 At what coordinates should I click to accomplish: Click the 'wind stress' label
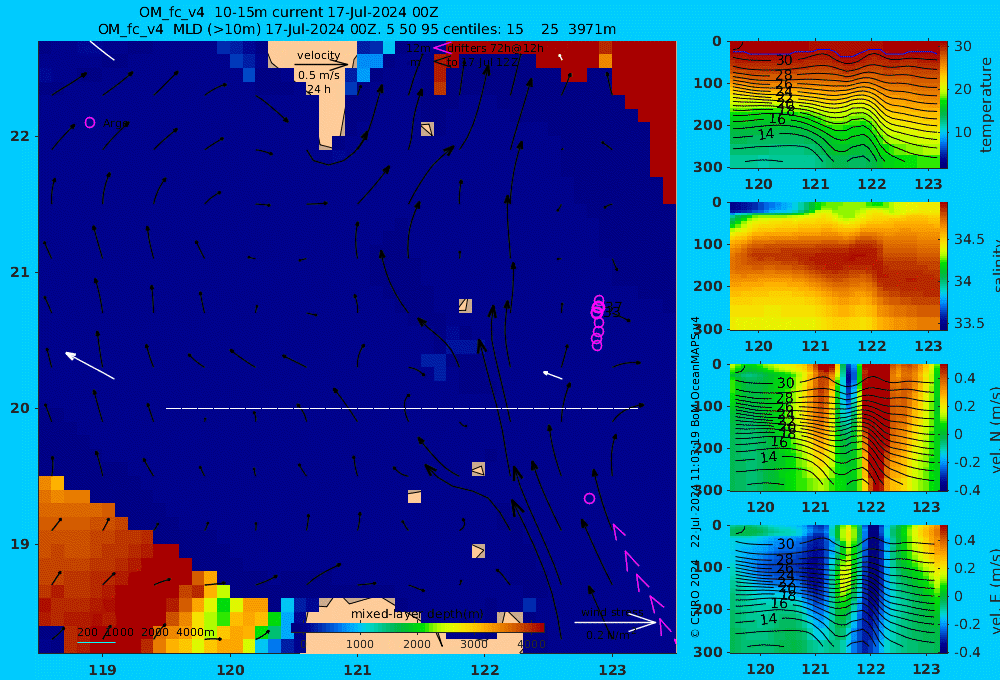click(612, 612)
